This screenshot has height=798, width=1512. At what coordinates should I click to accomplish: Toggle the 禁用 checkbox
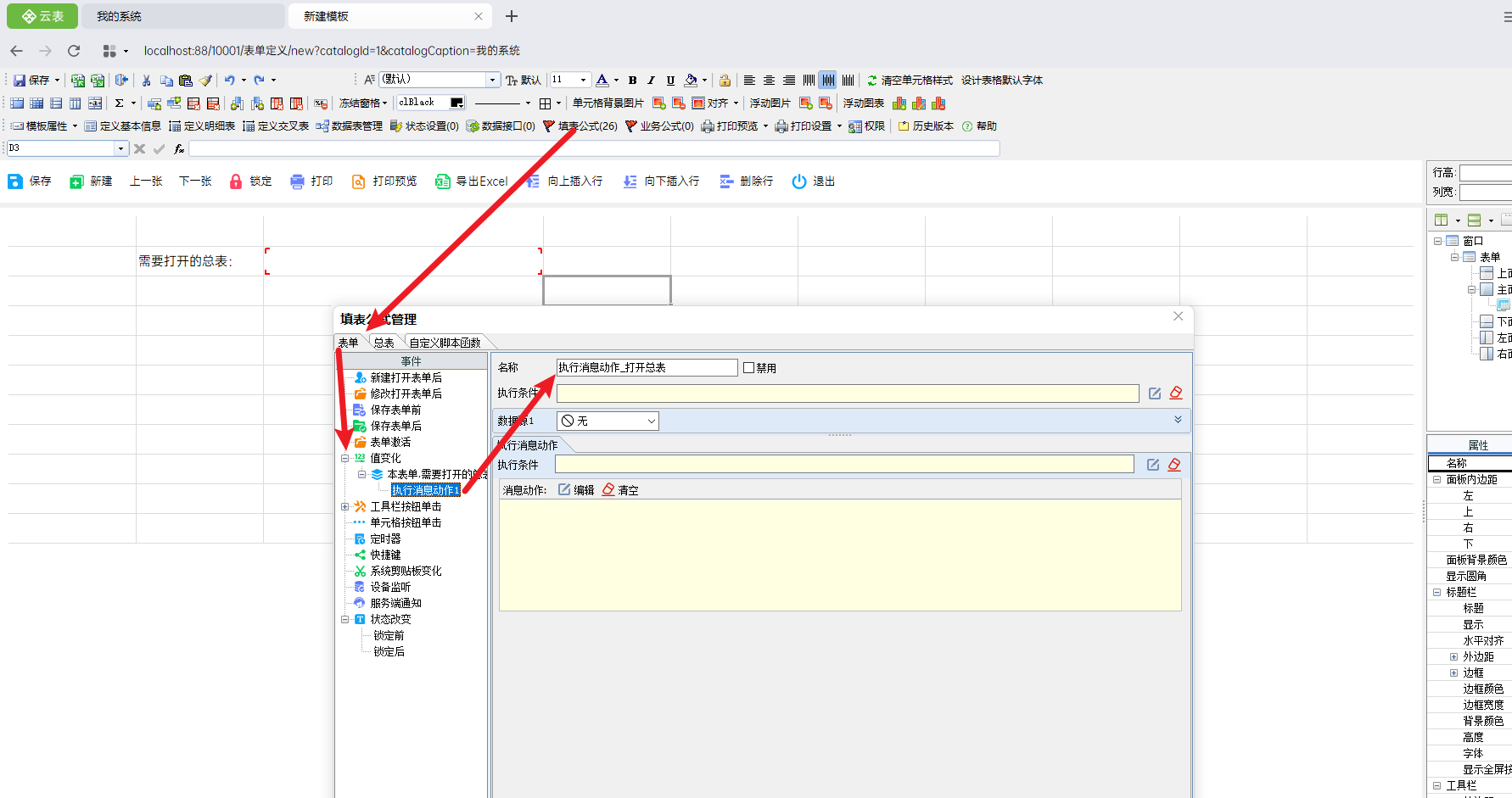pos(748,368)
